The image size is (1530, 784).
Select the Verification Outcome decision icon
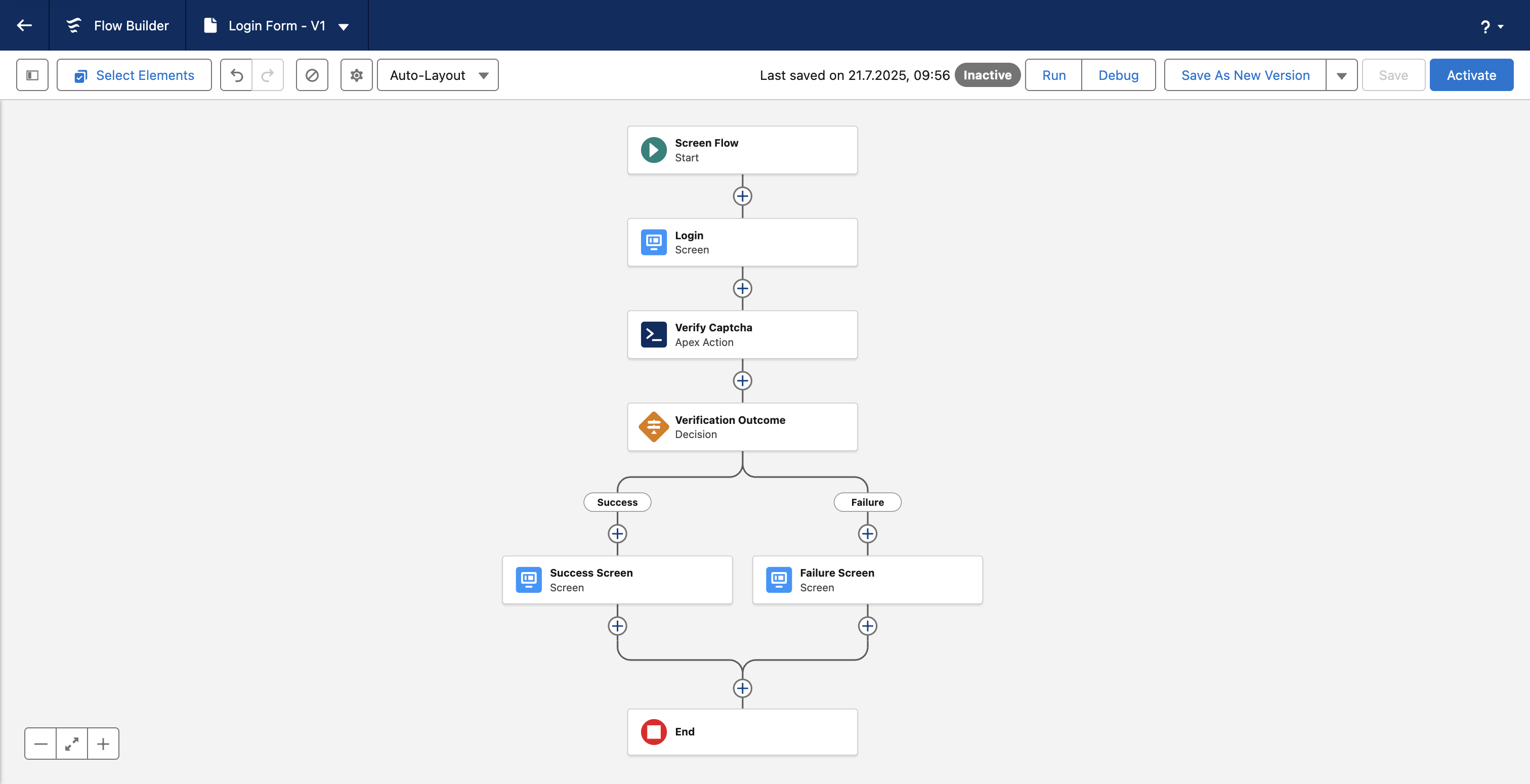(653, 427)
